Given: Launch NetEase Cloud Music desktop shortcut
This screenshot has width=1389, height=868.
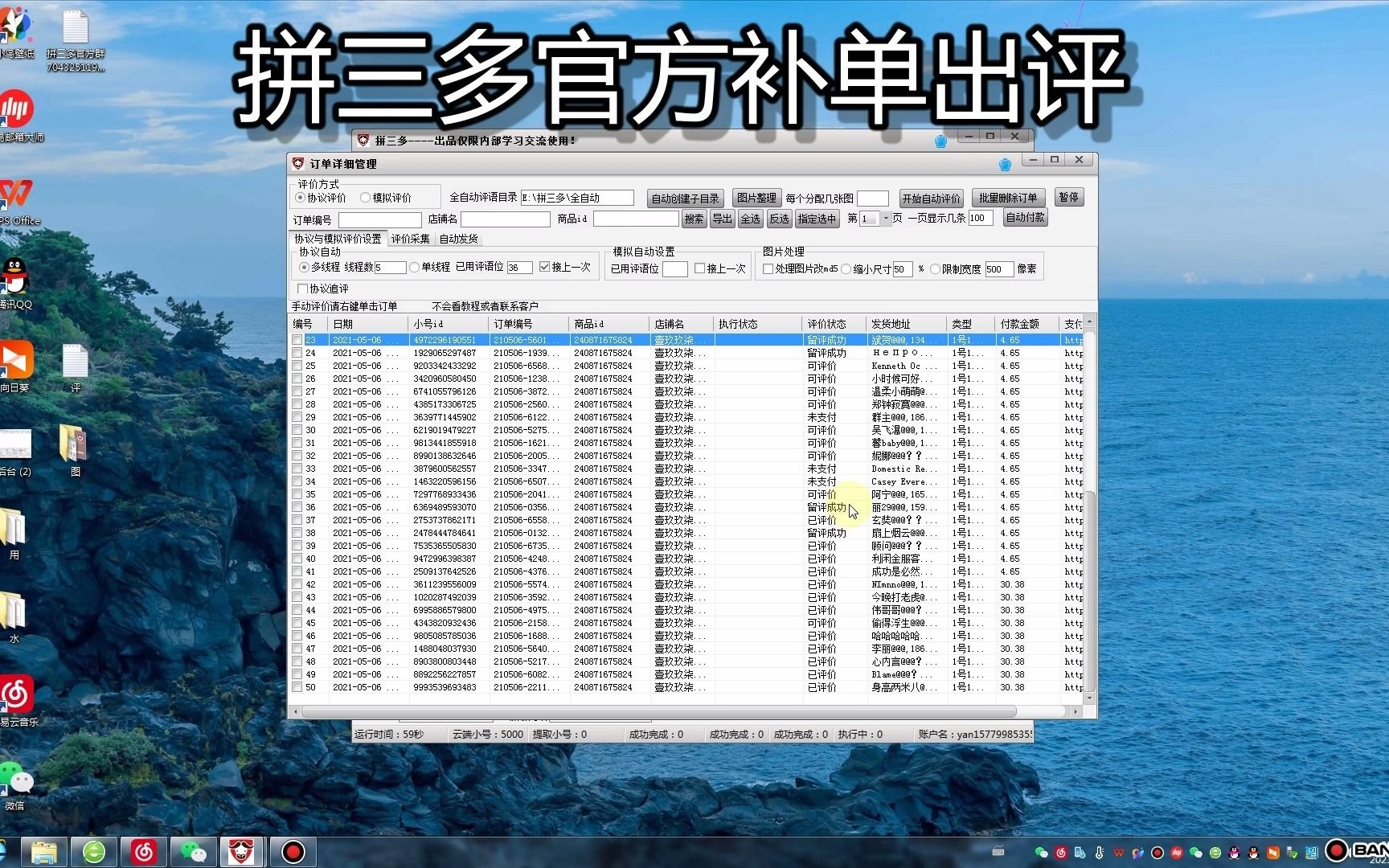Looking at the screenshot, I should [x=16, y=699].
